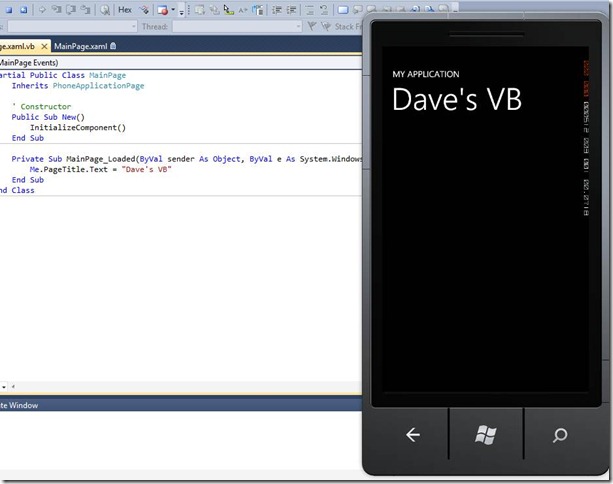The width and height of the screenshot is (613, 484).
Task: Click the 'Partial Public Class MainPage' line
Action: (x=63, y=75)
